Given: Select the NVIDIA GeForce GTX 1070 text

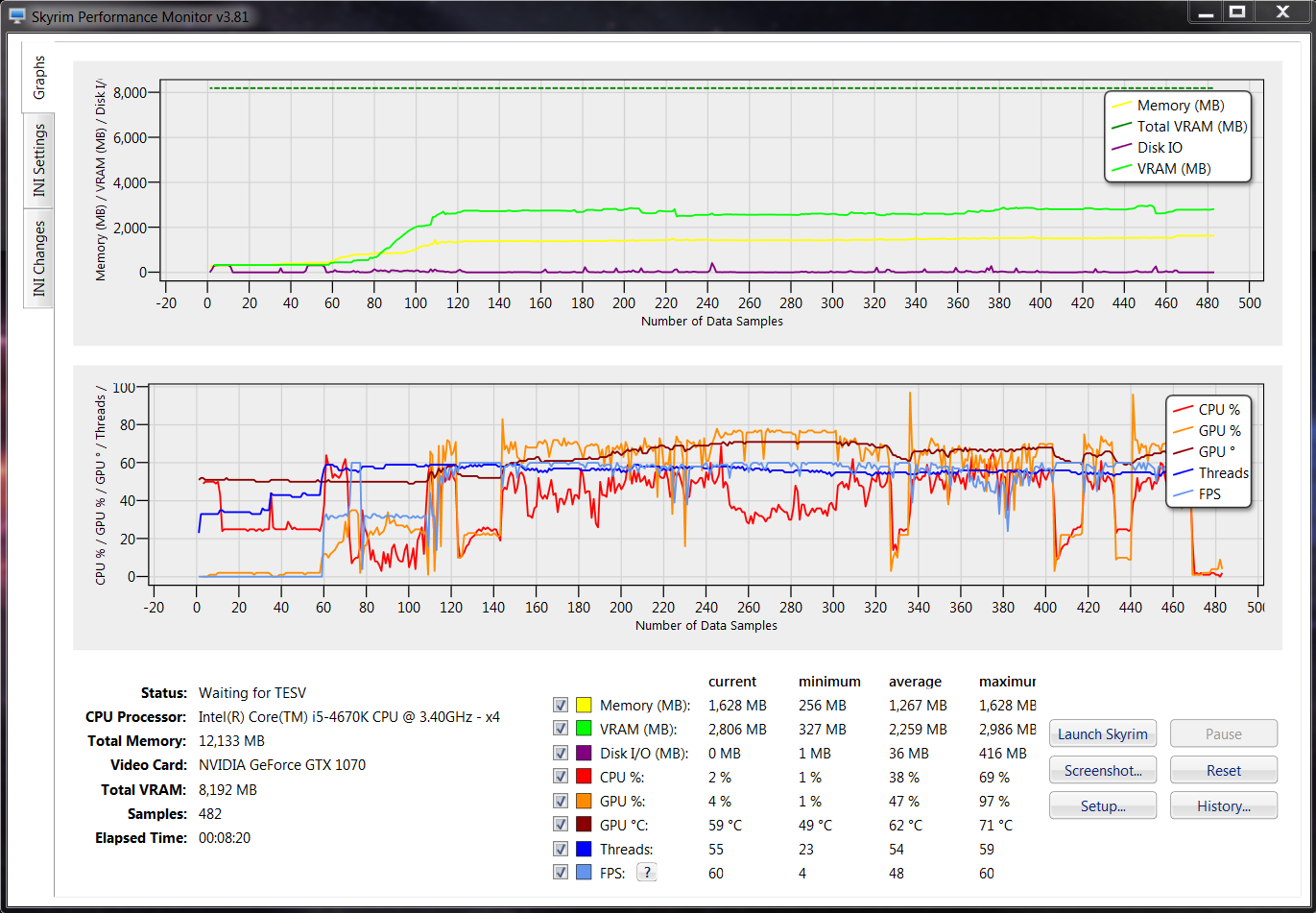Looking at the screenshot, I should (282, 765).
